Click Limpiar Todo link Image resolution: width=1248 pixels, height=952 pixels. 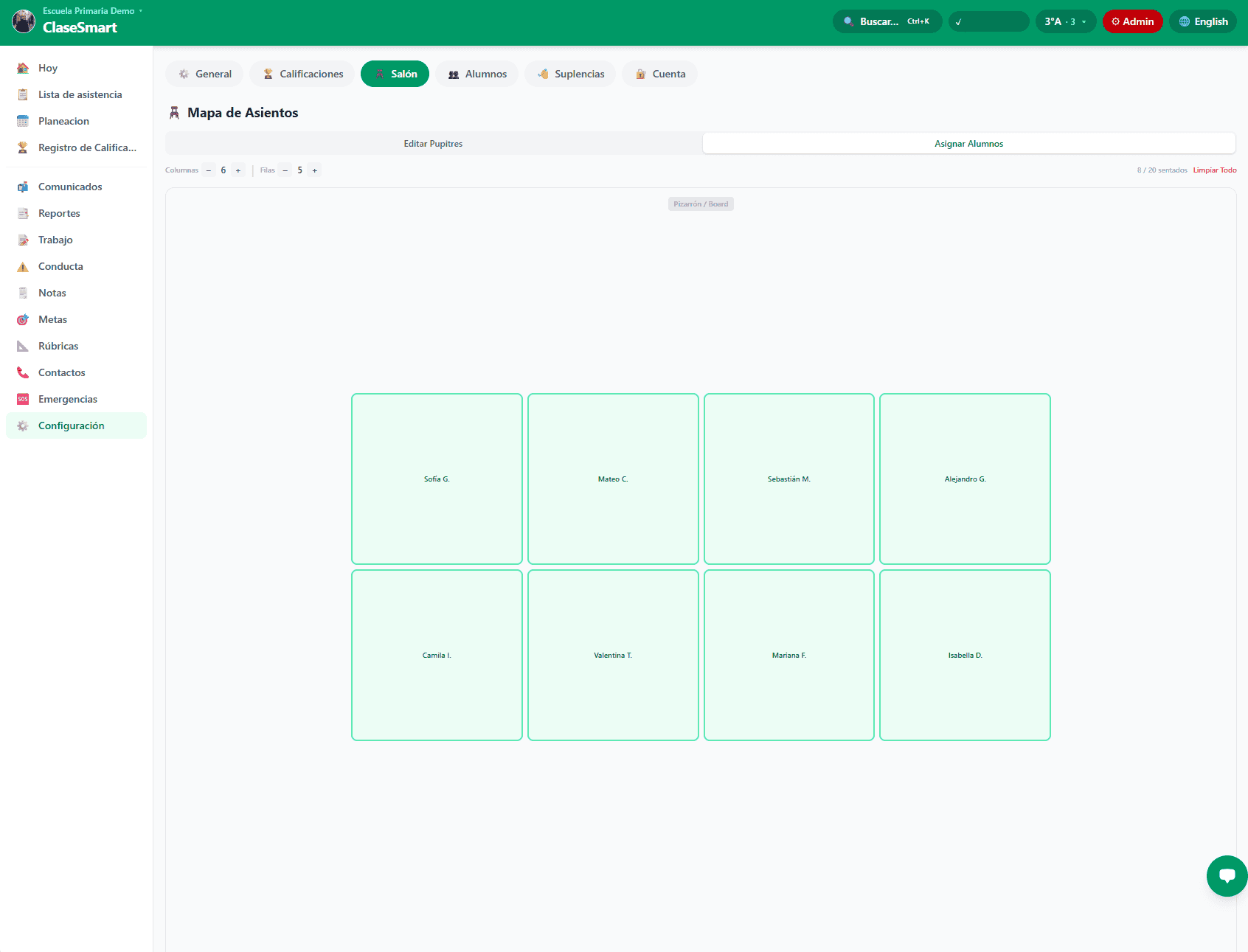click(1215, 170)
